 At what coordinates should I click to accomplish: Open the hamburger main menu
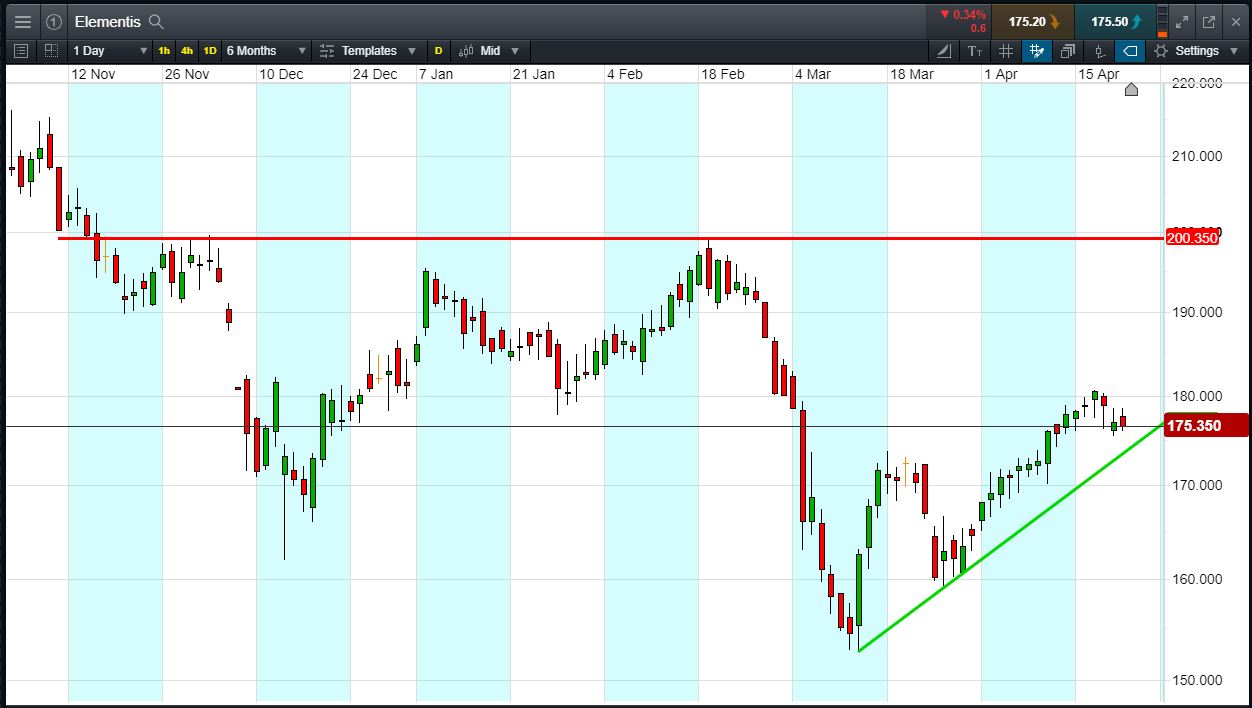[x=22, y=21]
